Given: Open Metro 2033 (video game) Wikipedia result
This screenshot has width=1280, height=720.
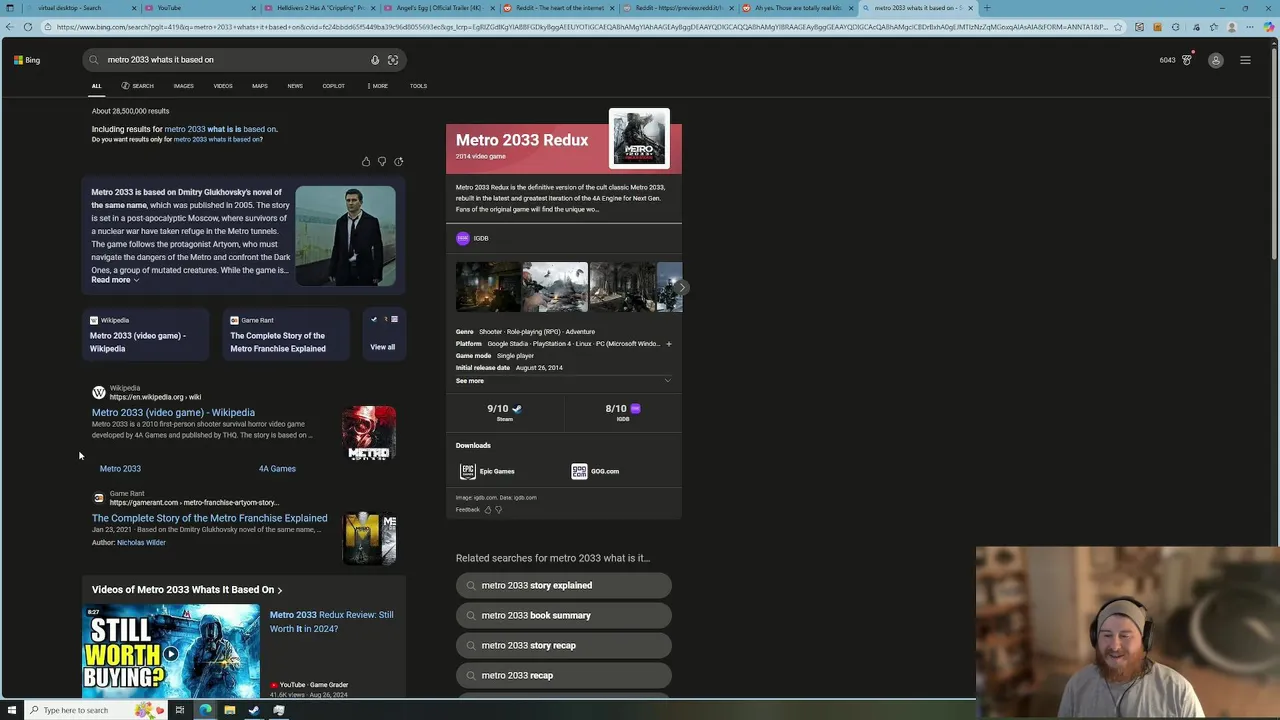Looking at the screenshot, I should coord(173,412).
